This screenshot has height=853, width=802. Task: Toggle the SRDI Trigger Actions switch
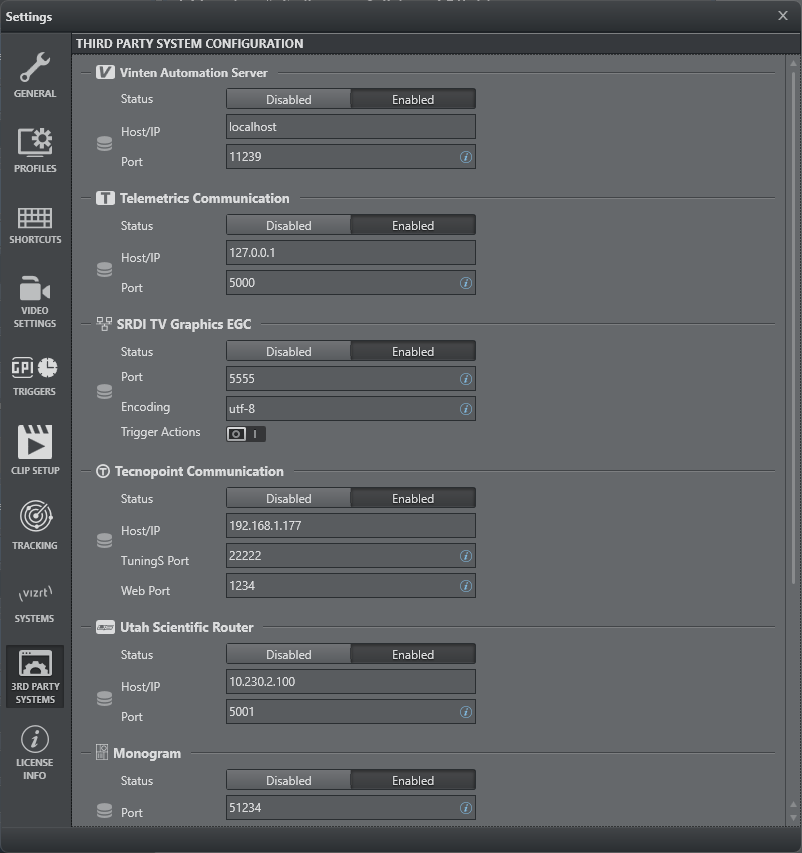[x=246, y=434]
